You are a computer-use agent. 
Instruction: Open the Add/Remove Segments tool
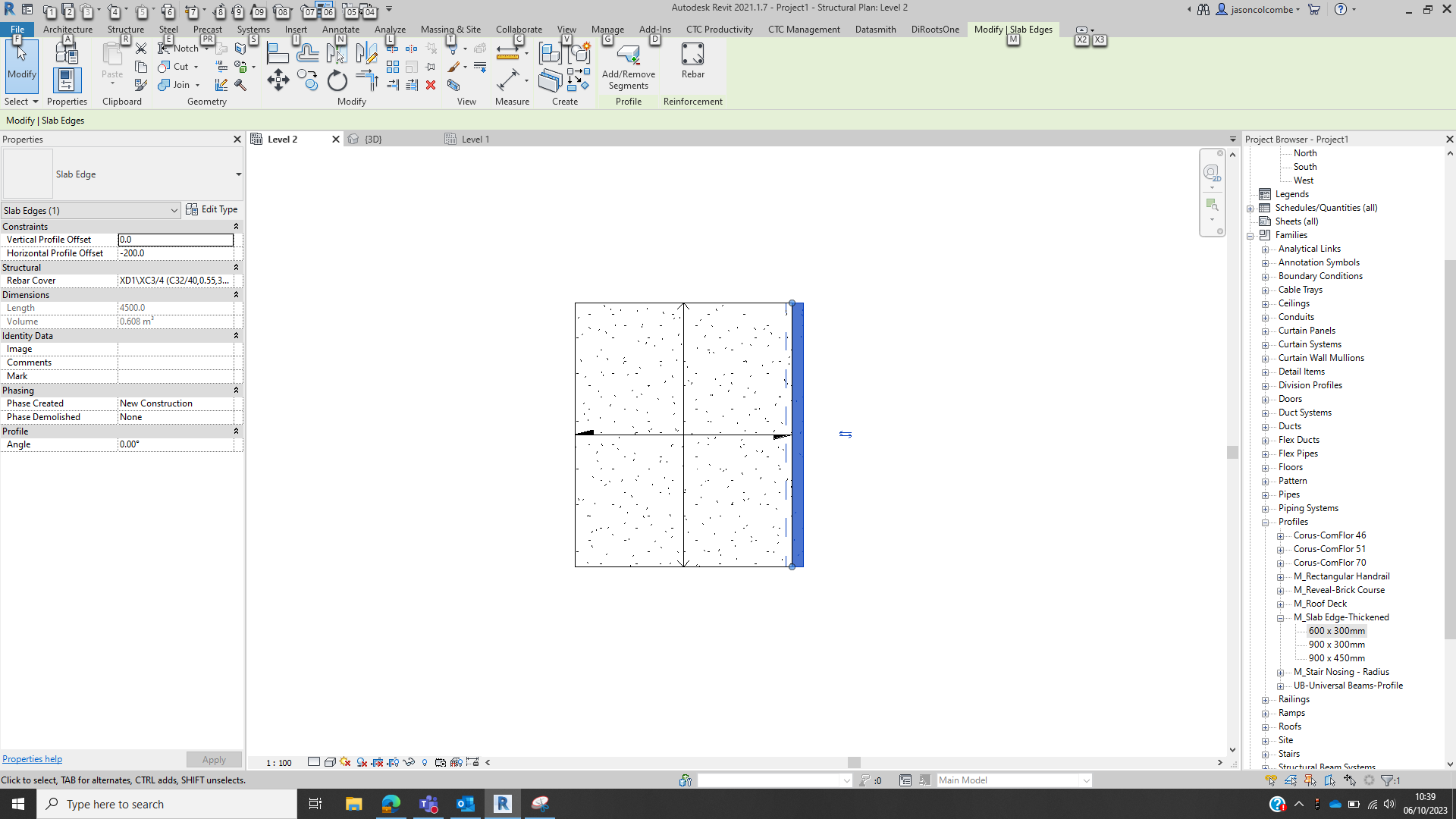(628, 64)
